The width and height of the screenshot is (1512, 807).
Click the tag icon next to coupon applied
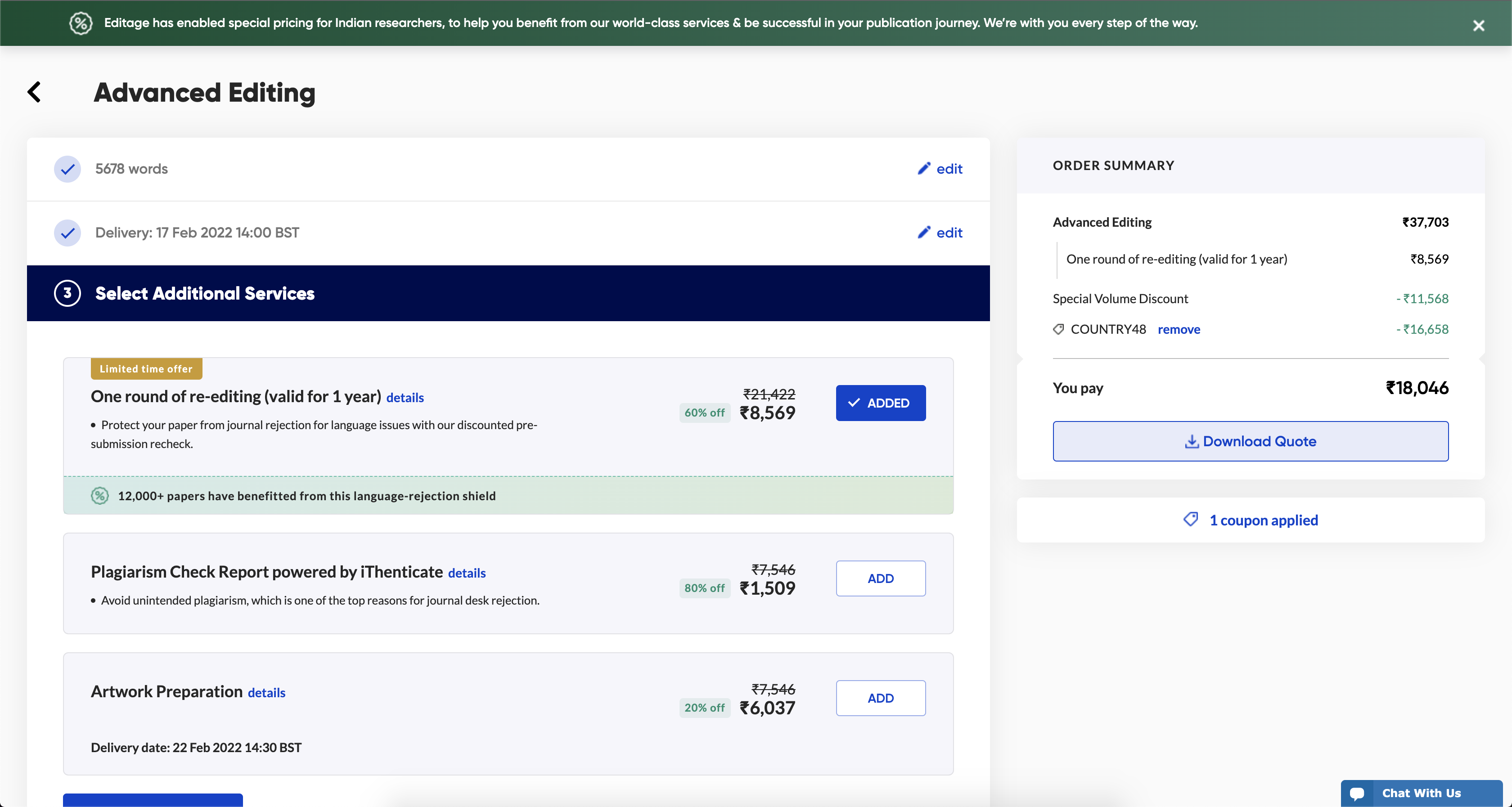[1191, 520]
